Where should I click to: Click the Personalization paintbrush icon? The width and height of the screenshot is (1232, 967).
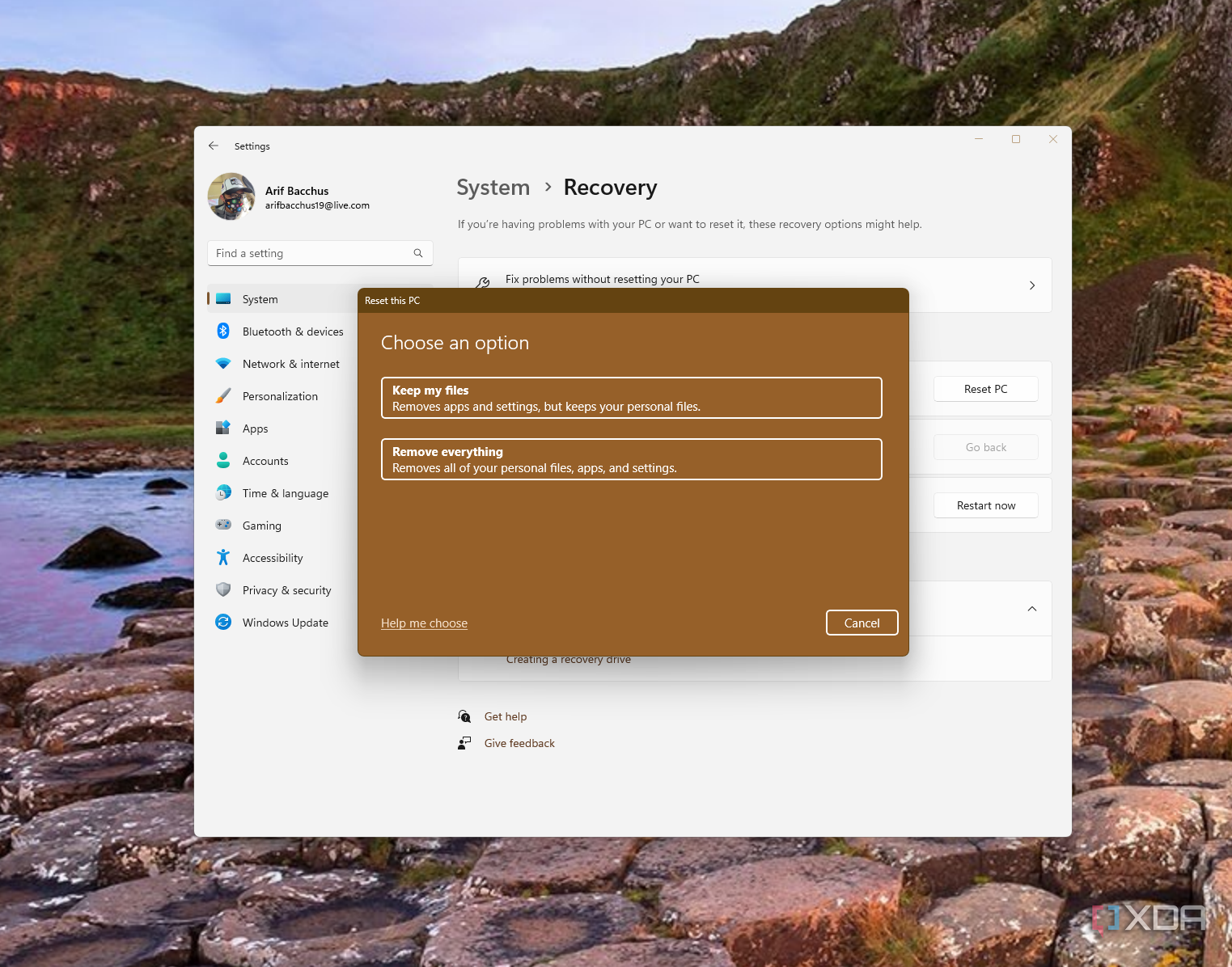pyautogui.click(x=222, y=395)
